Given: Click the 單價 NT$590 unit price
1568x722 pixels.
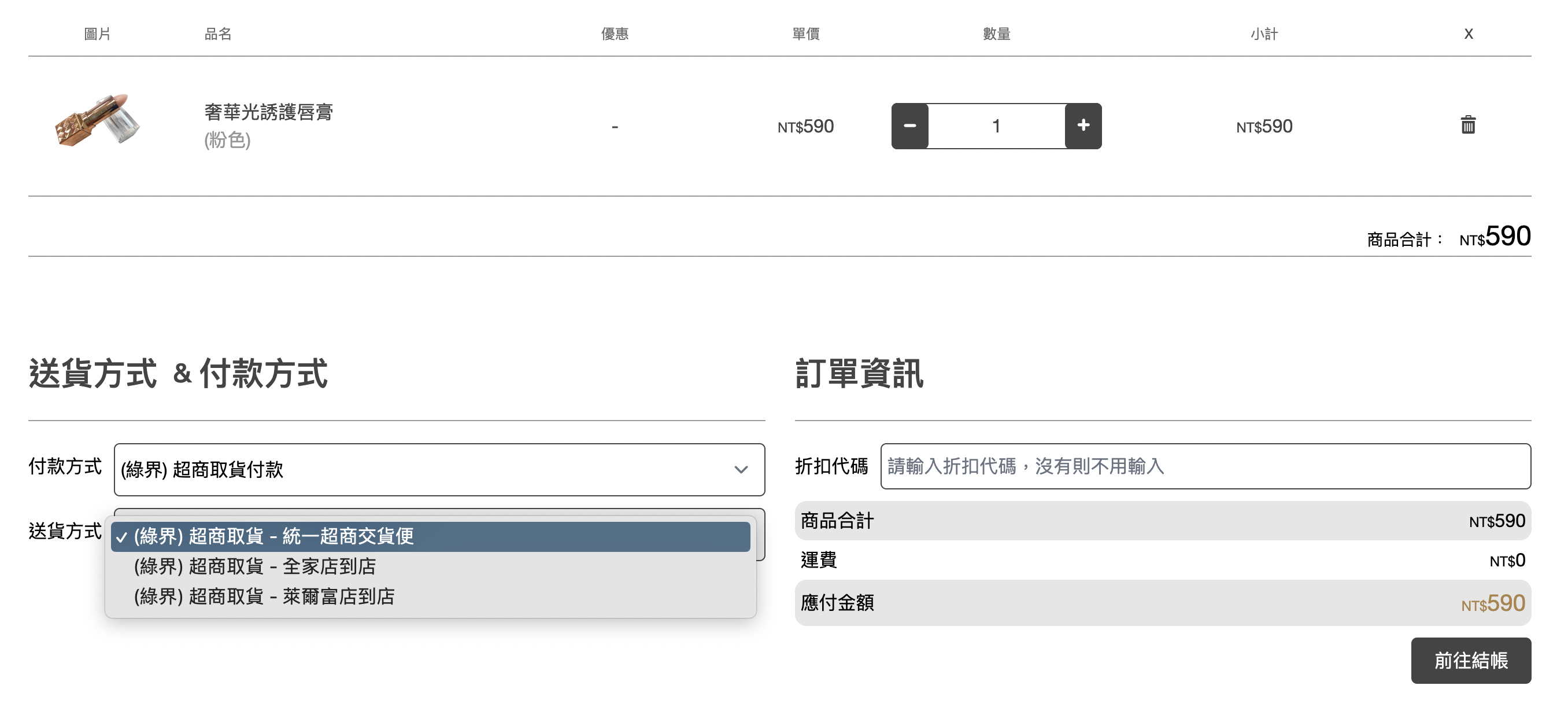Looking at the screenshot, I should click(x=805, y=127).
